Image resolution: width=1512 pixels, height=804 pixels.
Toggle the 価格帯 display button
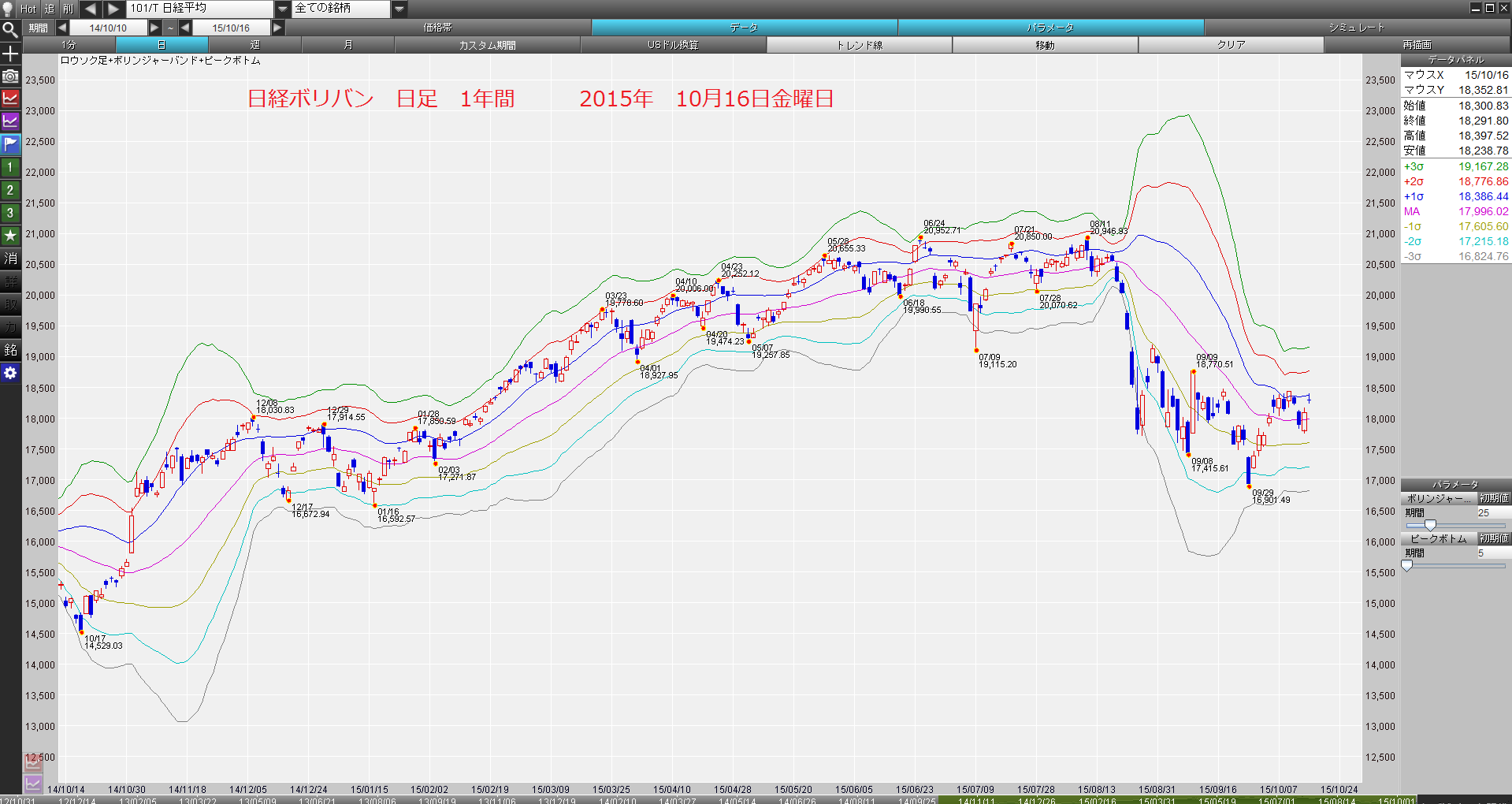tap(437, 28)
